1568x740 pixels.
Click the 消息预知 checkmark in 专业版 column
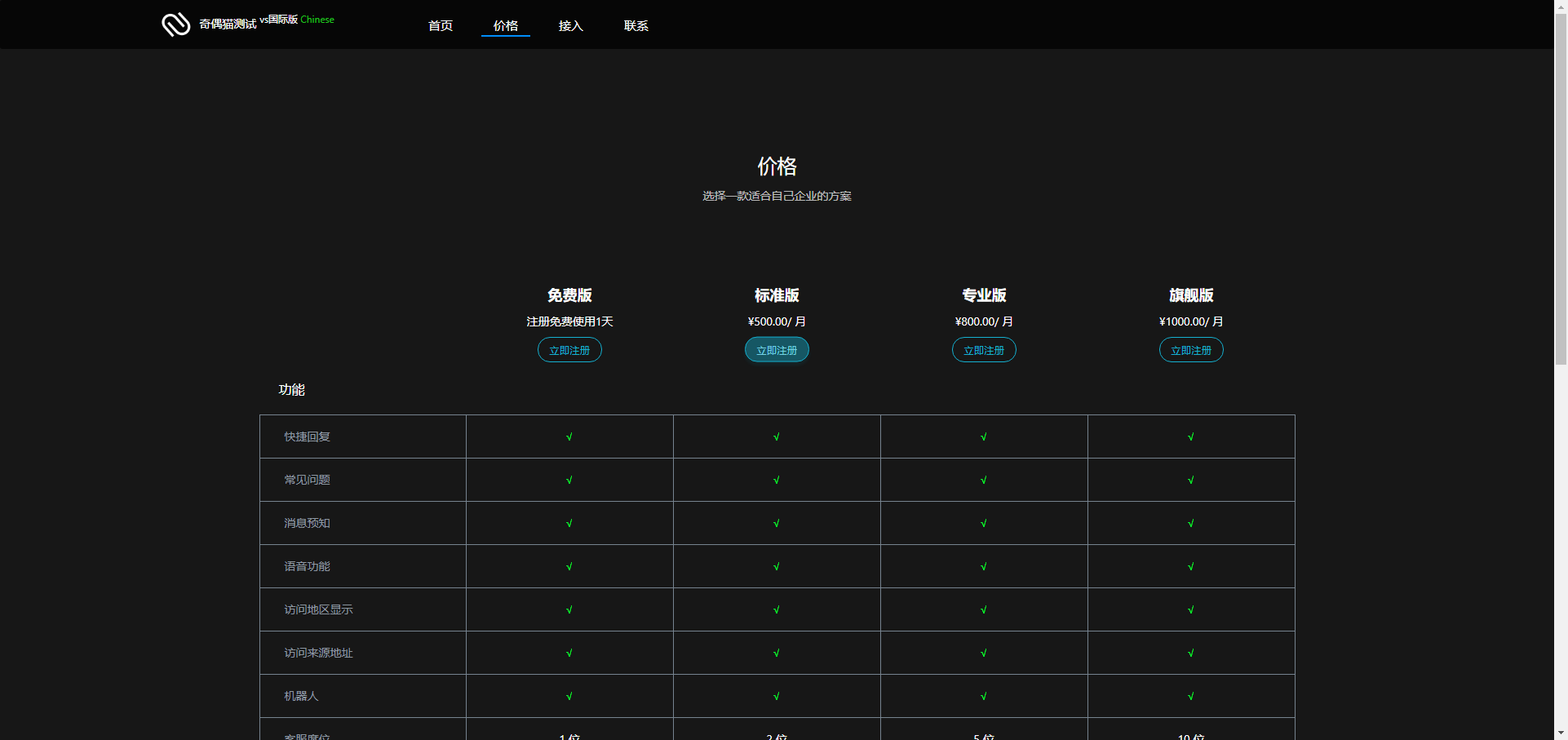point(984,523)
